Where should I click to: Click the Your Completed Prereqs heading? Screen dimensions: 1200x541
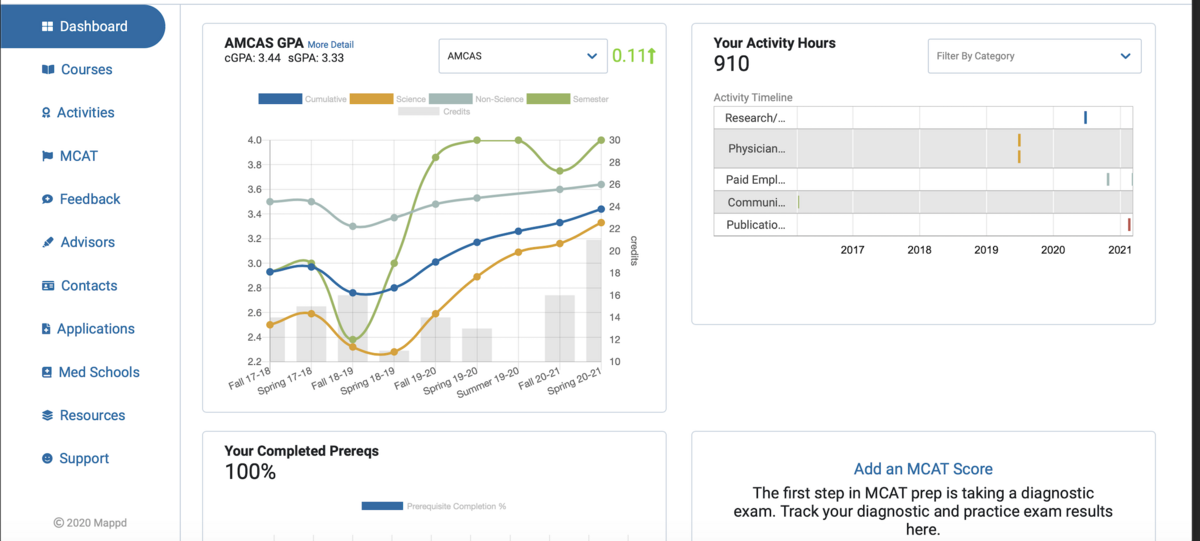pyautogui.click(x=301, y=451)
